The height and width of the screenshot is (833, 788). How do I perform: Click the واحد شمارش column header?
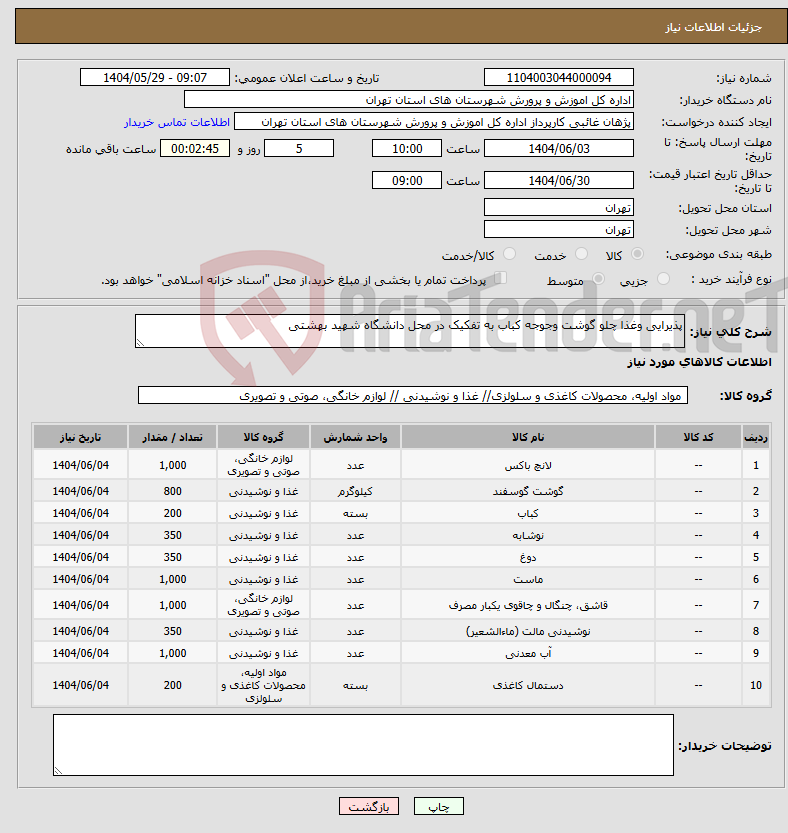(355, 437)
